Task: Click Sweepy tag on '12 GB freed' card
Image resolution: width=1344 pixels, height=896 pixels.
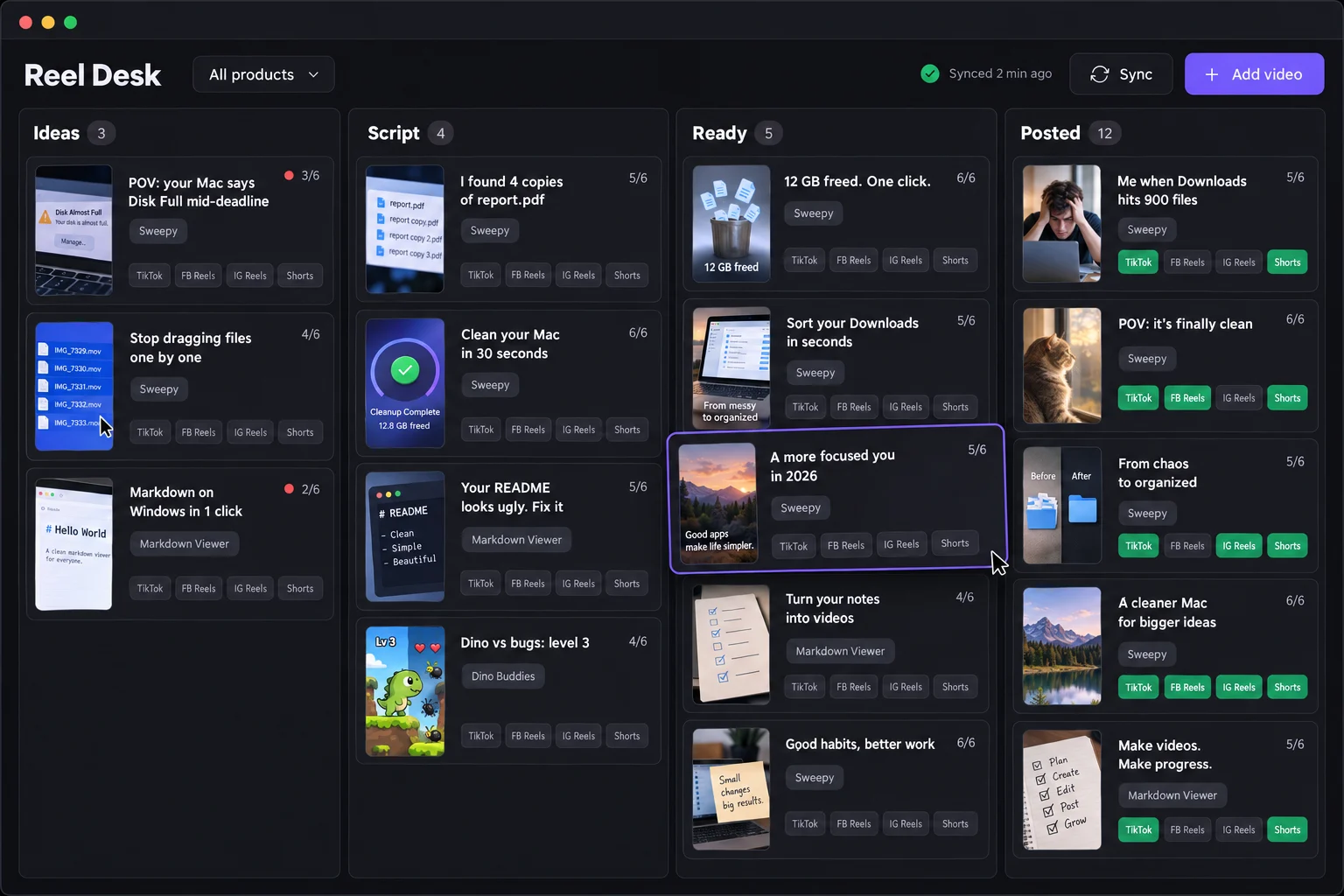Action: click(x=814, y=213)
